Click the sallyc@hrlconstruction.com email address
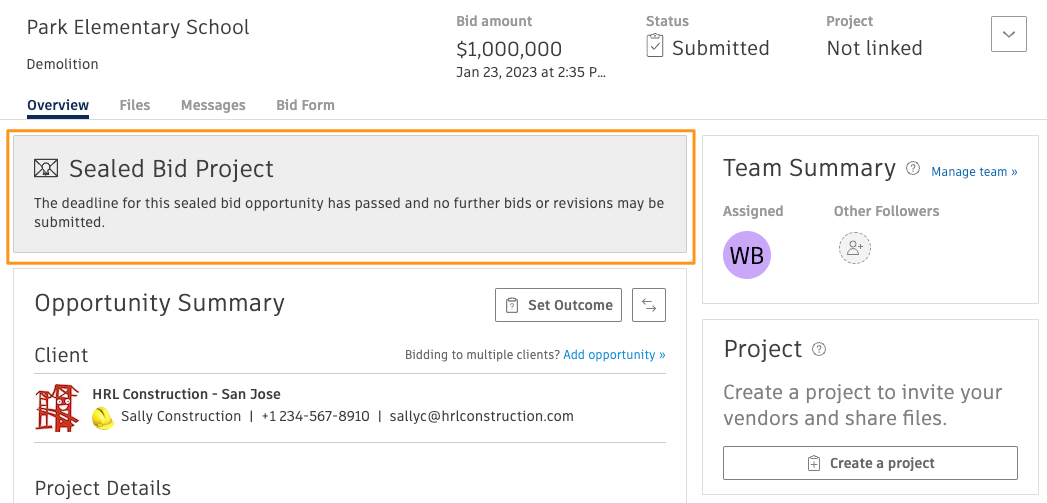Image resolution: width=1047 pixels, height=503 pixels. click(x=481, y=416)
